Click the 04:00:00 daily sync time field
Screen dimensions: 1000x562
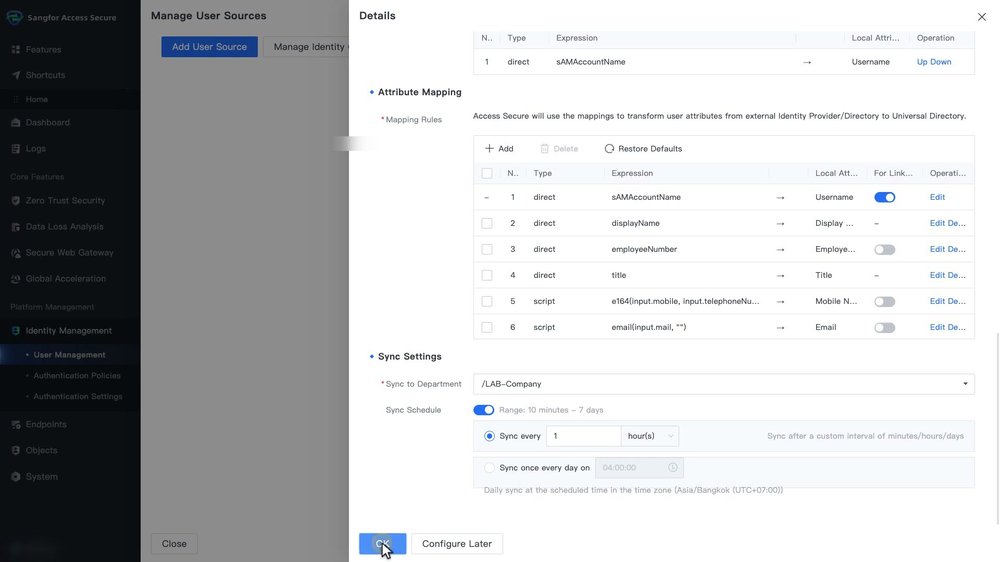click(639, 468)
